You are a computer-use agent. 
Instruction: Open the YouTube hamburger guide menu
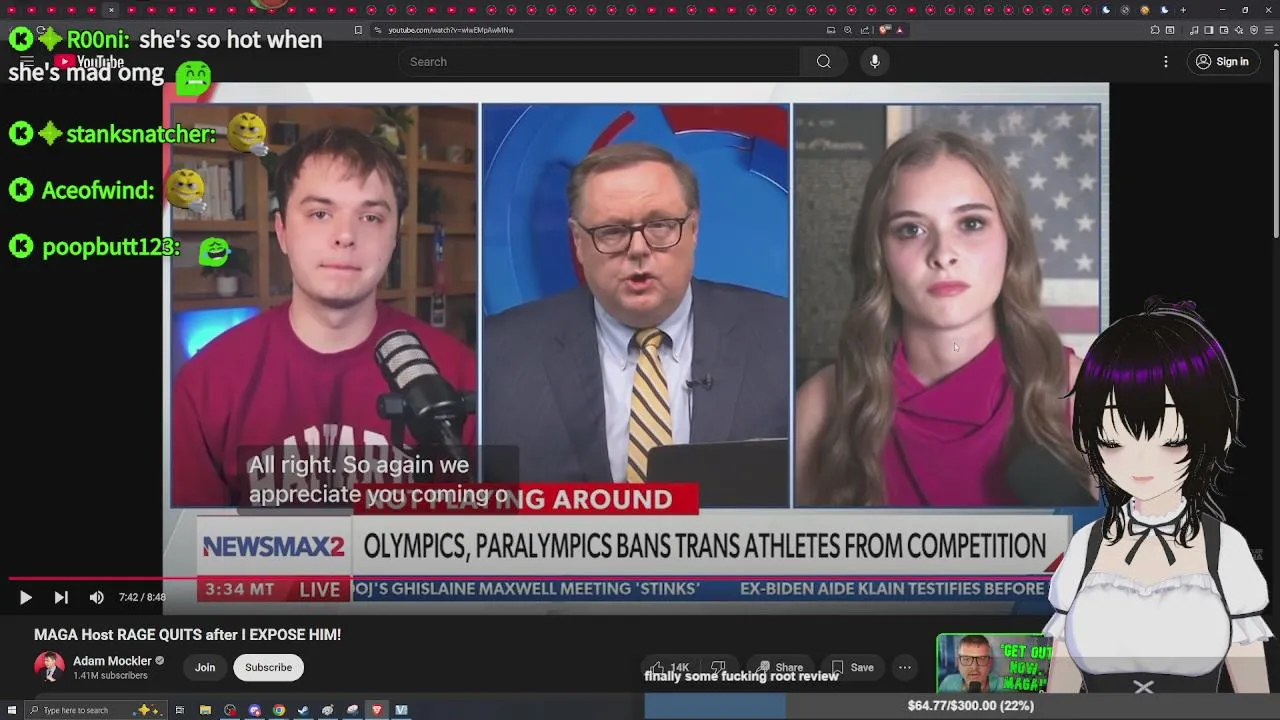pyautogui.click(x=27, y=62)
